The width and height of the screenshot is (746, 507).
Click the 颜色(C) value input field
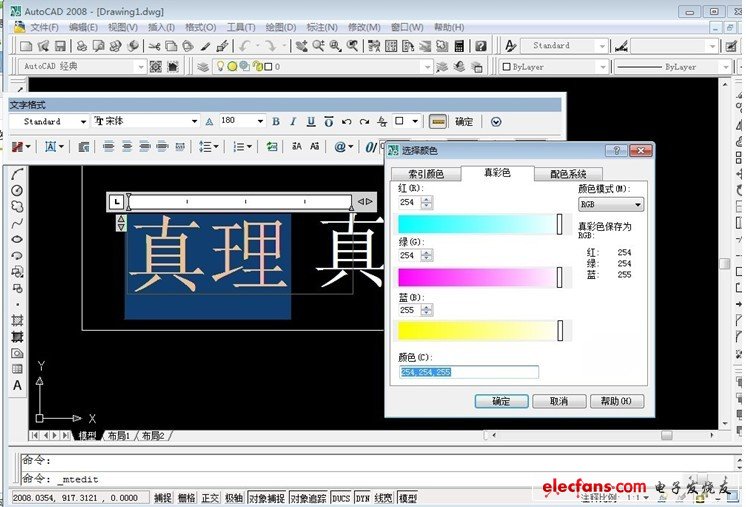tap(468, 372)
